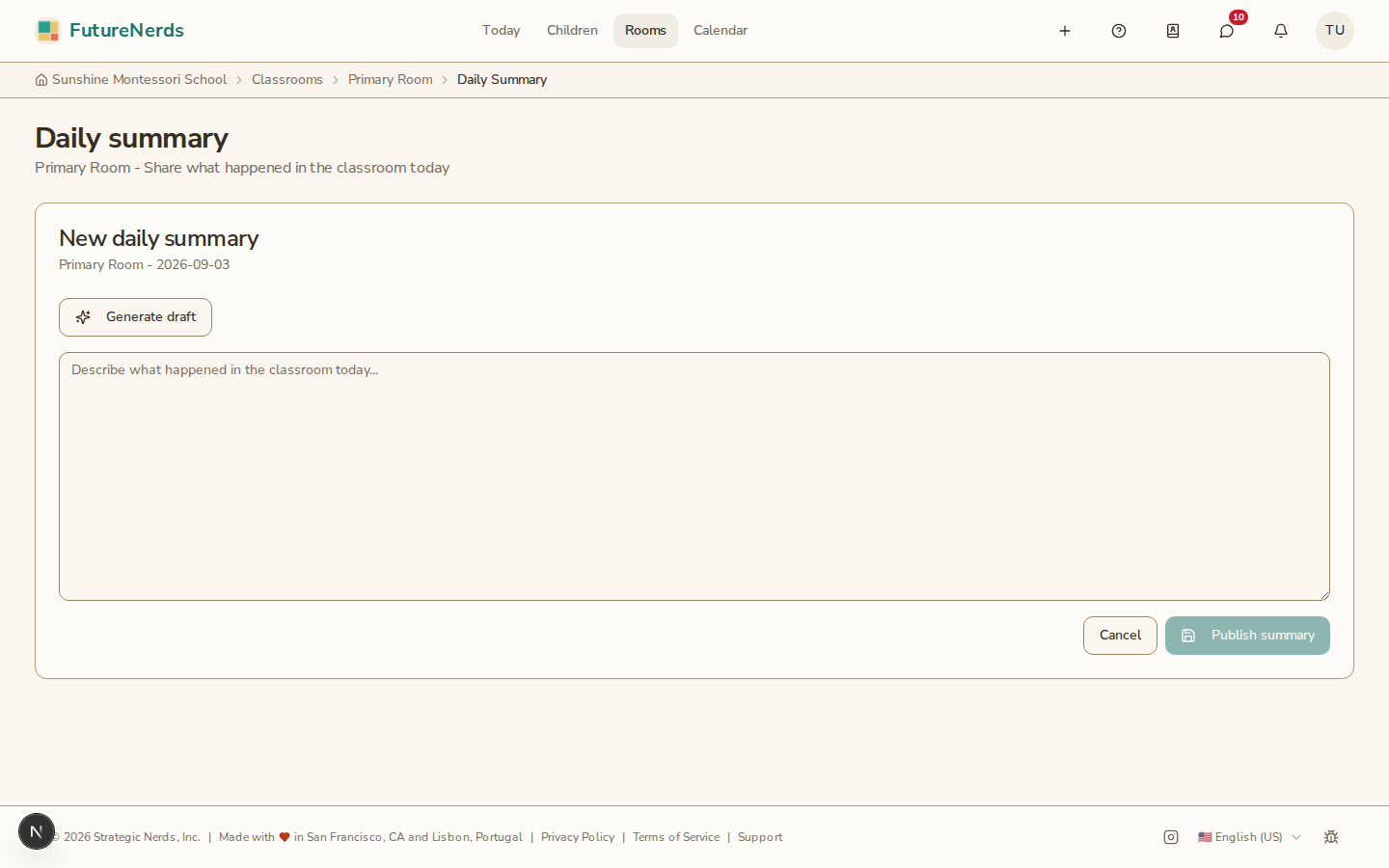
Task: Click the Support footer link
Action: pos(760,837)
